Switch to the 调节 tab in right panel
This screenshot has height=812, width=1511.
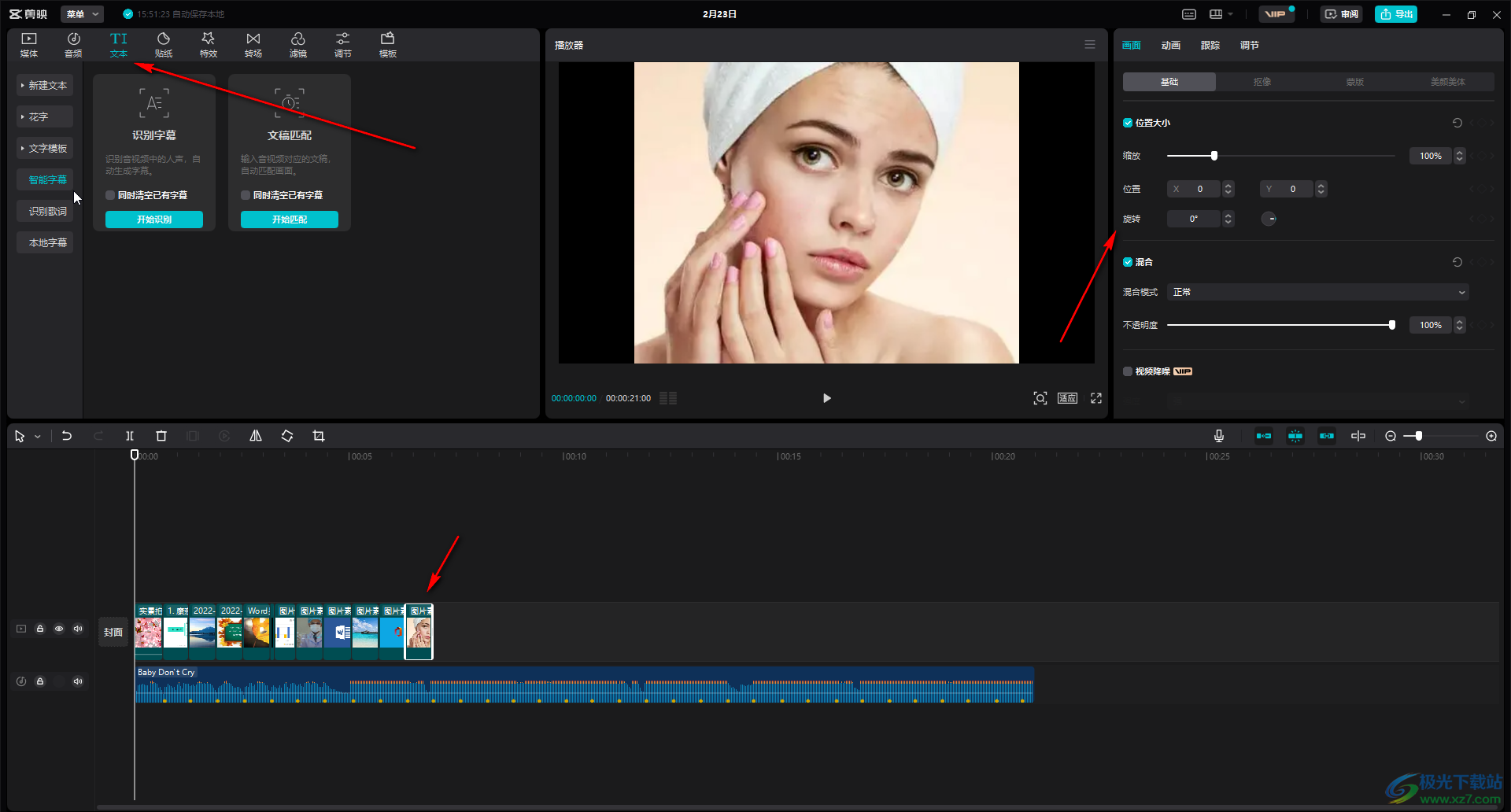(1250, 46)
